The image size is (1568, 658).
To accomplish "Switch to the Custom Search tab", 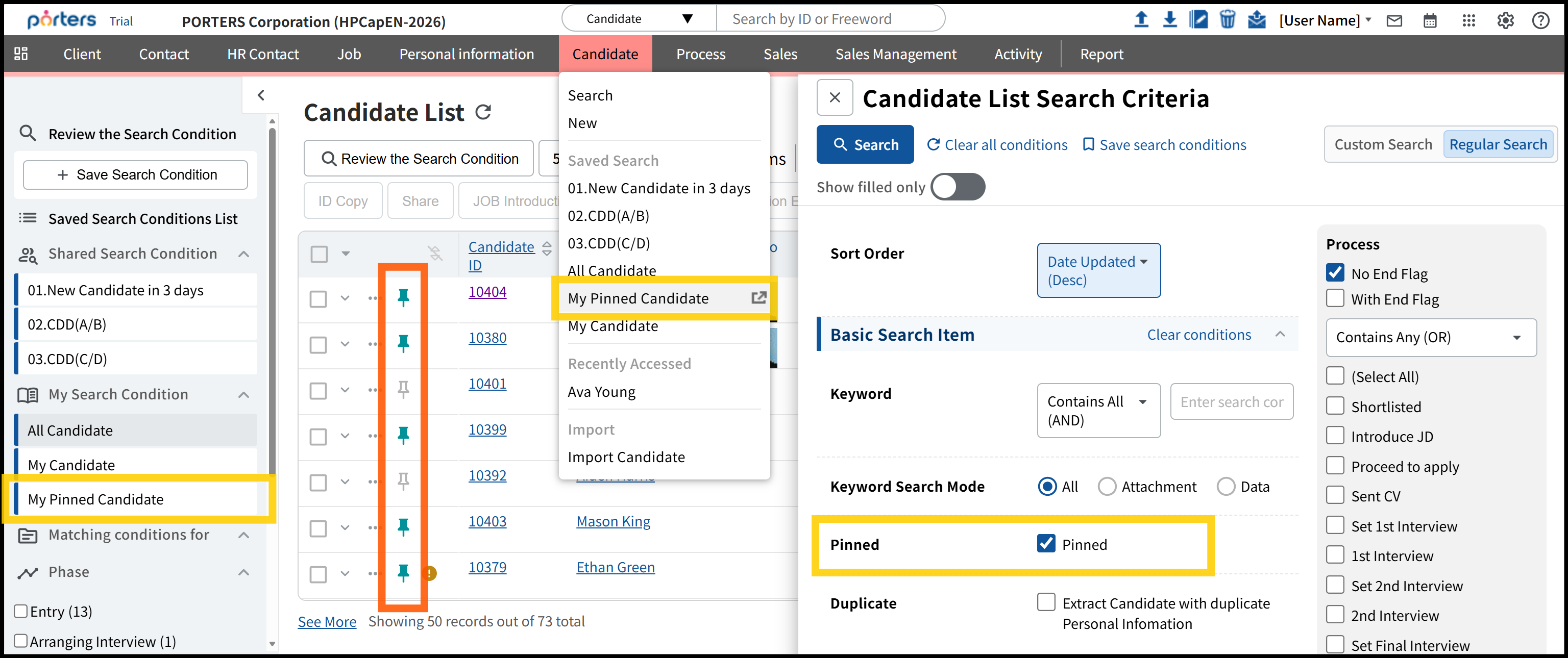I will pyautogui.click(x=1382, y=145).
